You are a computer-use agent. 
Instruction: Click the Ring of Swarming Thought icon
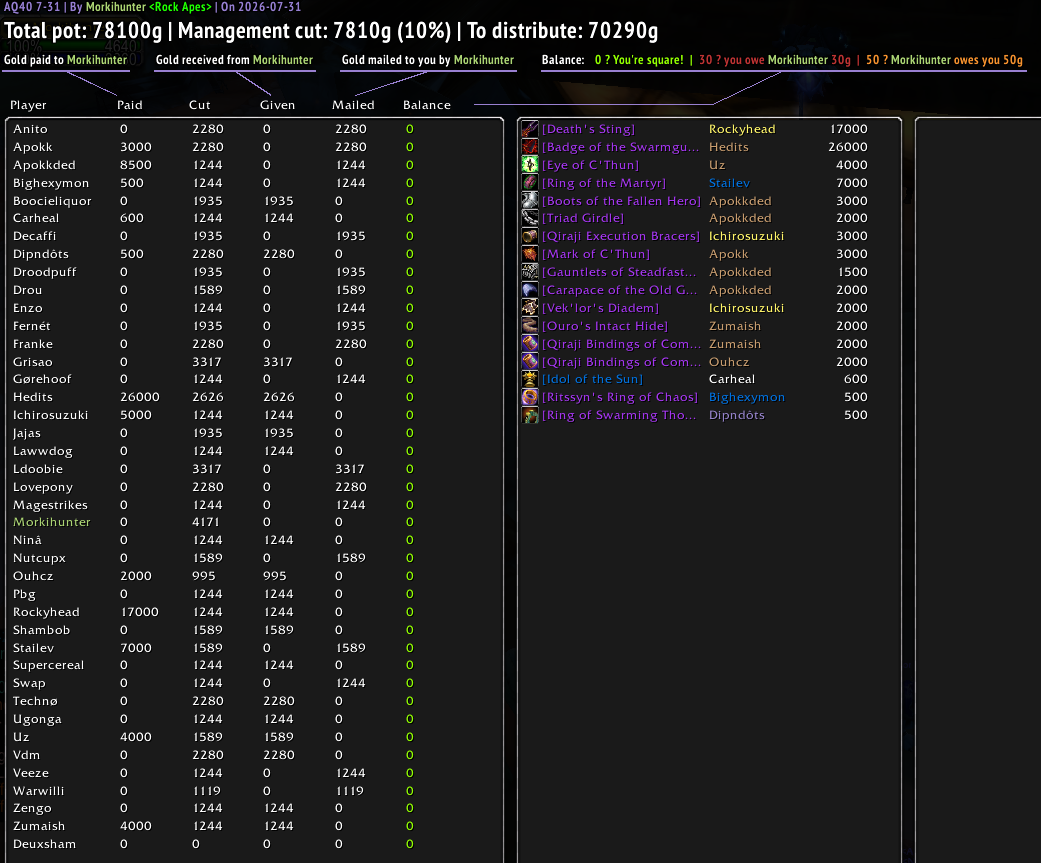point(530,415)
